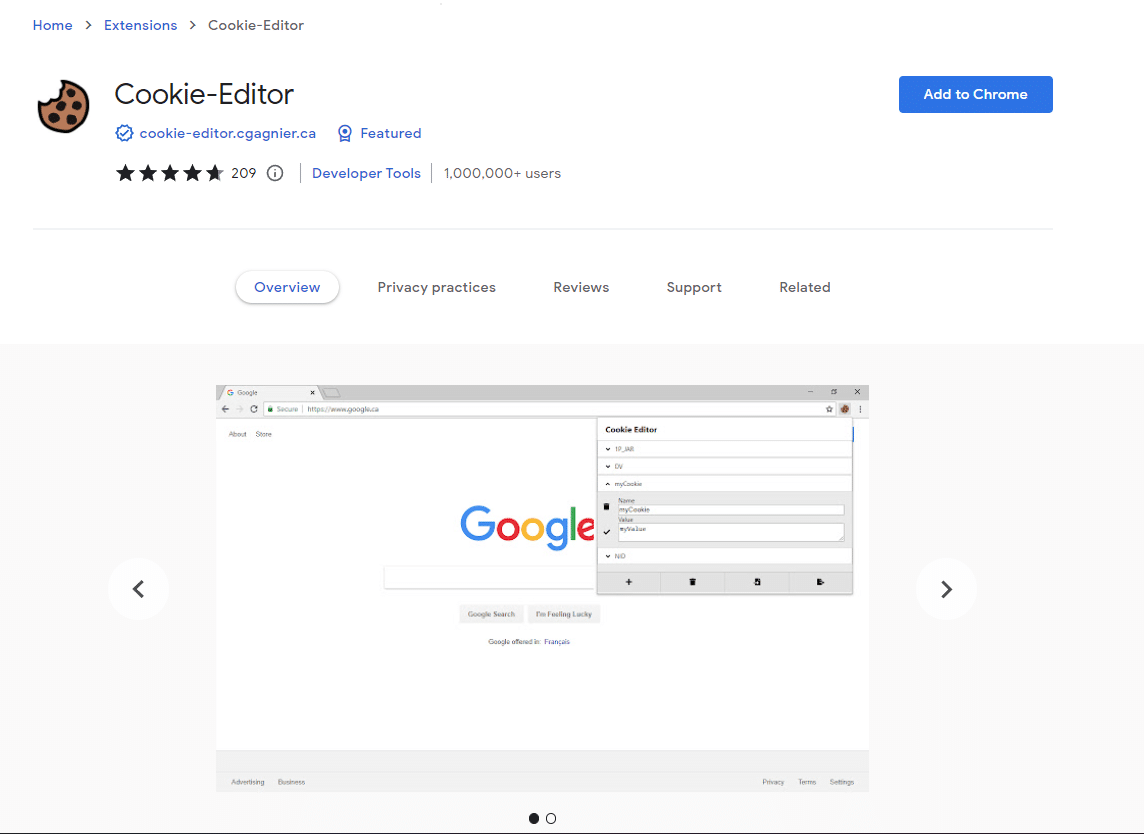
Task: Click the Add to Chrome button
Action: (975, 94)
